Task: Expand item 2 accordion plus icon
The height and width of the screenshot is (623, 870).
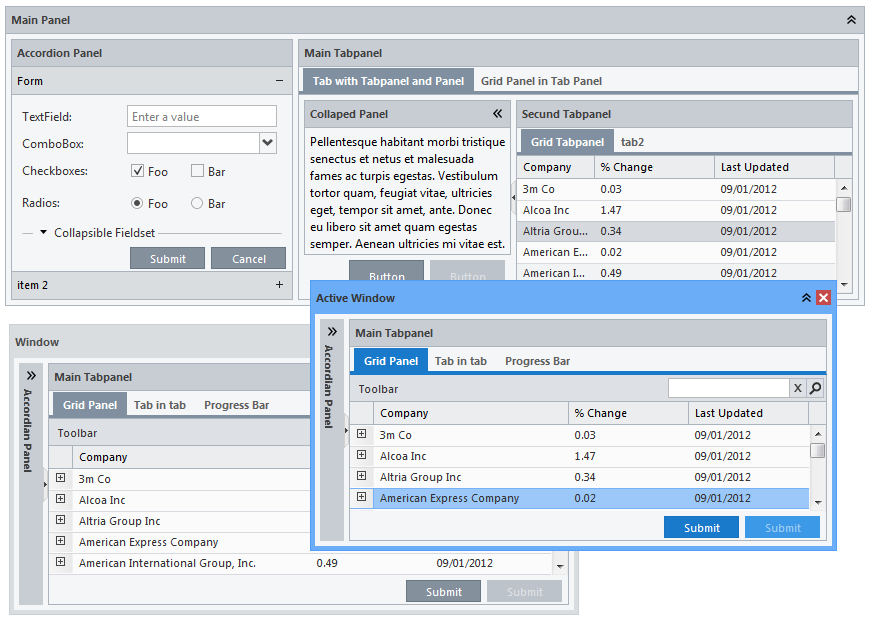Action: [x=279, y=285]
